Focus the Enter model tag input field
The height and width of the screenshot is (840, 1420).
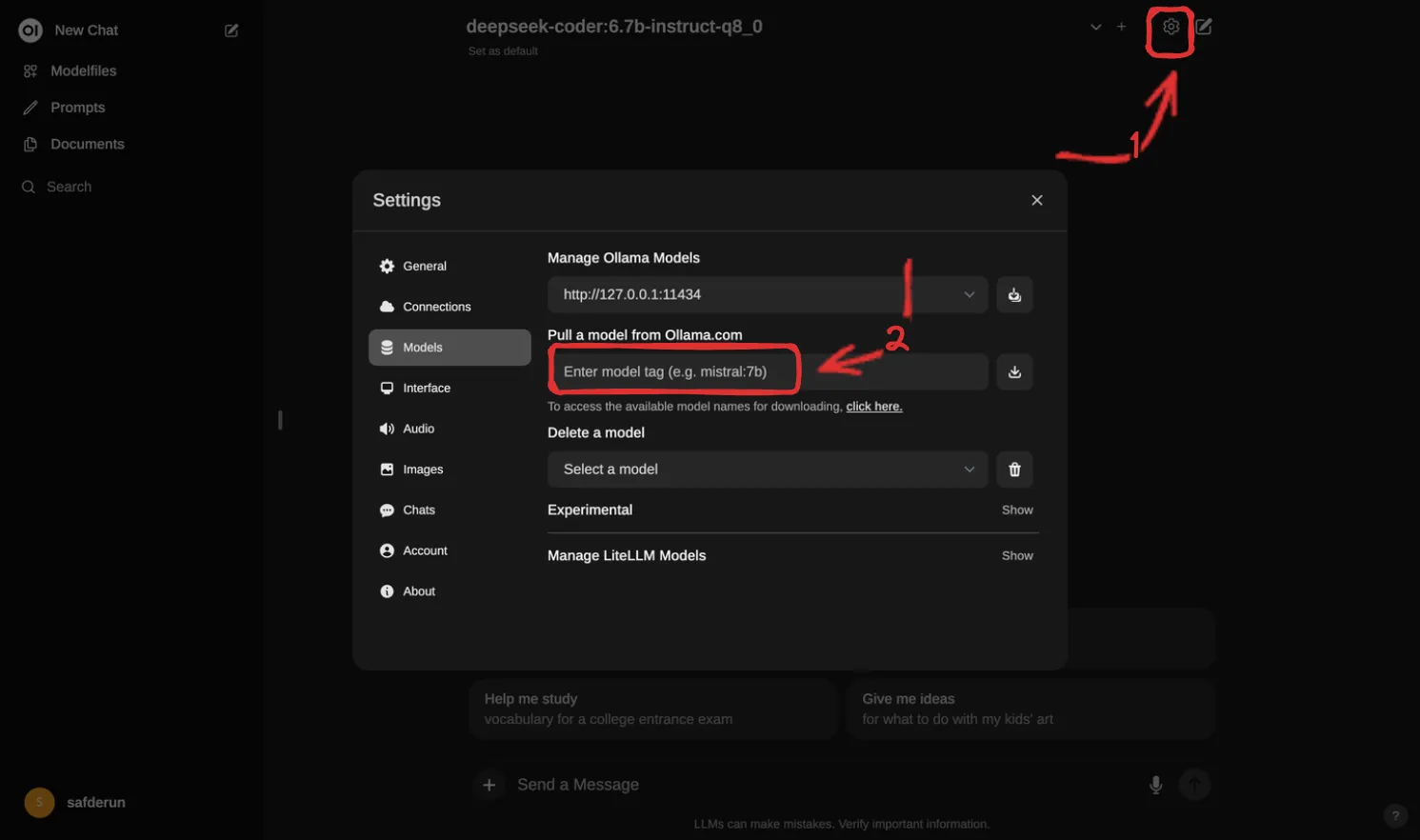tap(768, 371)
